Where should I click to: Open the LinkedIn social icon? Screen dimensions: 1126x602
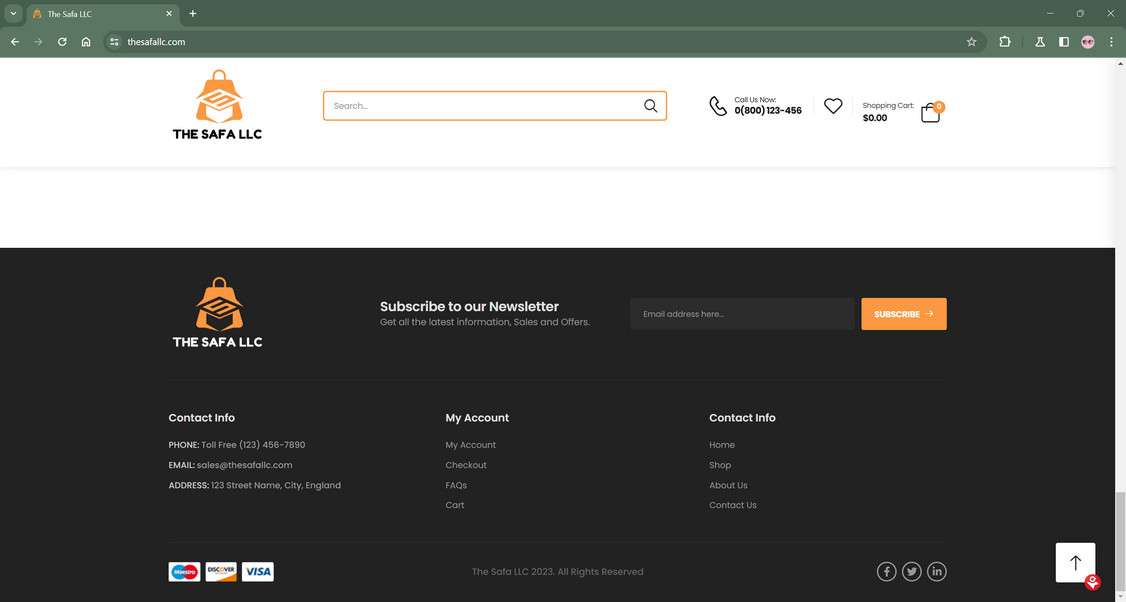(936, 572)
